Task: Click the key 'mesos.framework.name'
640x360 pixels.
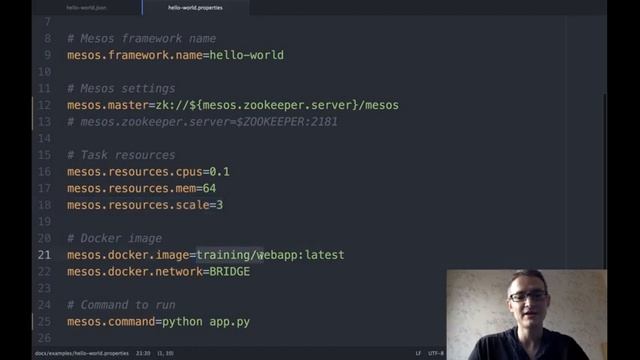Action: pyautogui.click(x=135, y=55)
